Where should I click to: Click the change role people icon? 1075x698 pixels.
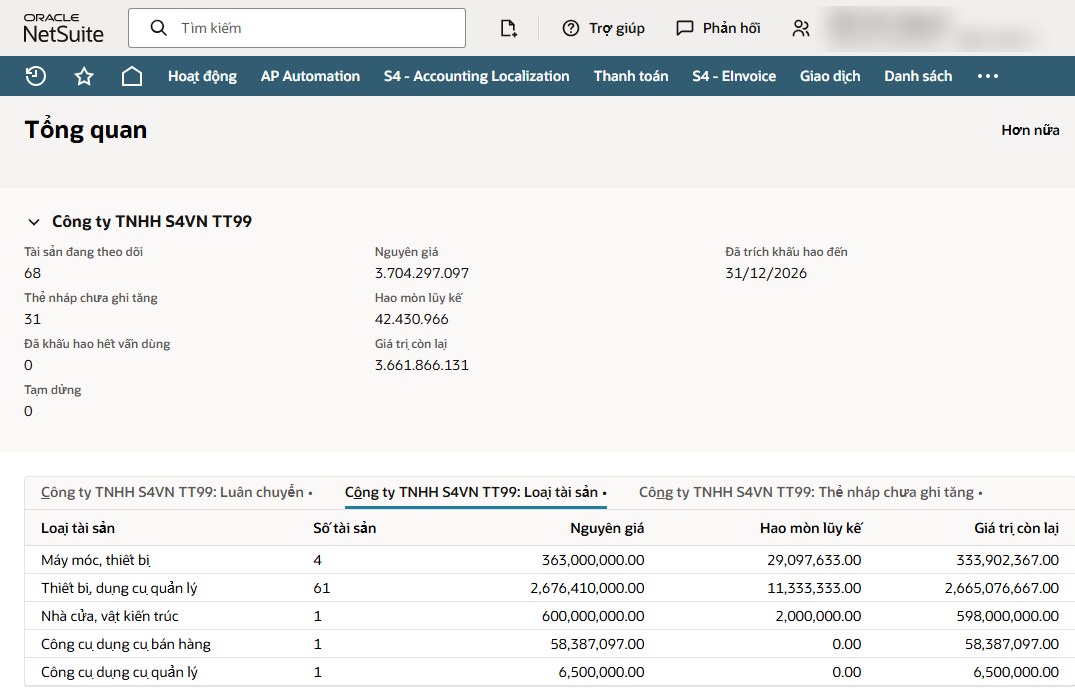[801, 28]
